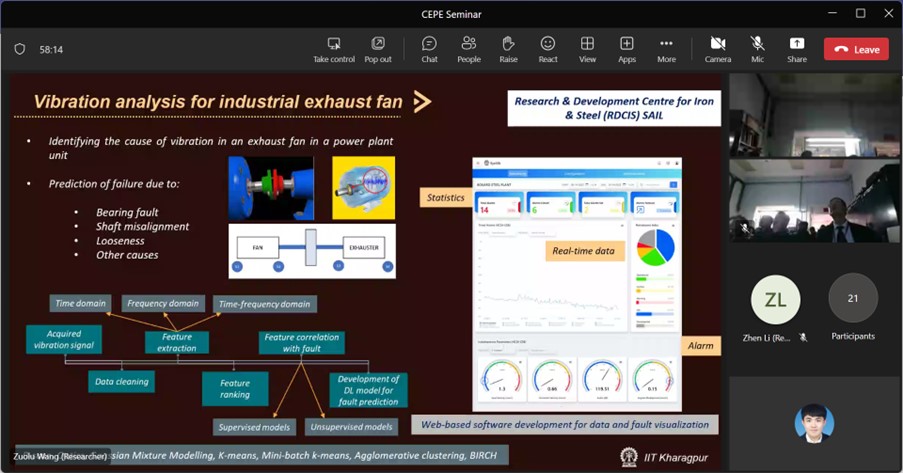Click the shield security icon
The height and width of the screenshot is (473, 903).
coord(19,49)
